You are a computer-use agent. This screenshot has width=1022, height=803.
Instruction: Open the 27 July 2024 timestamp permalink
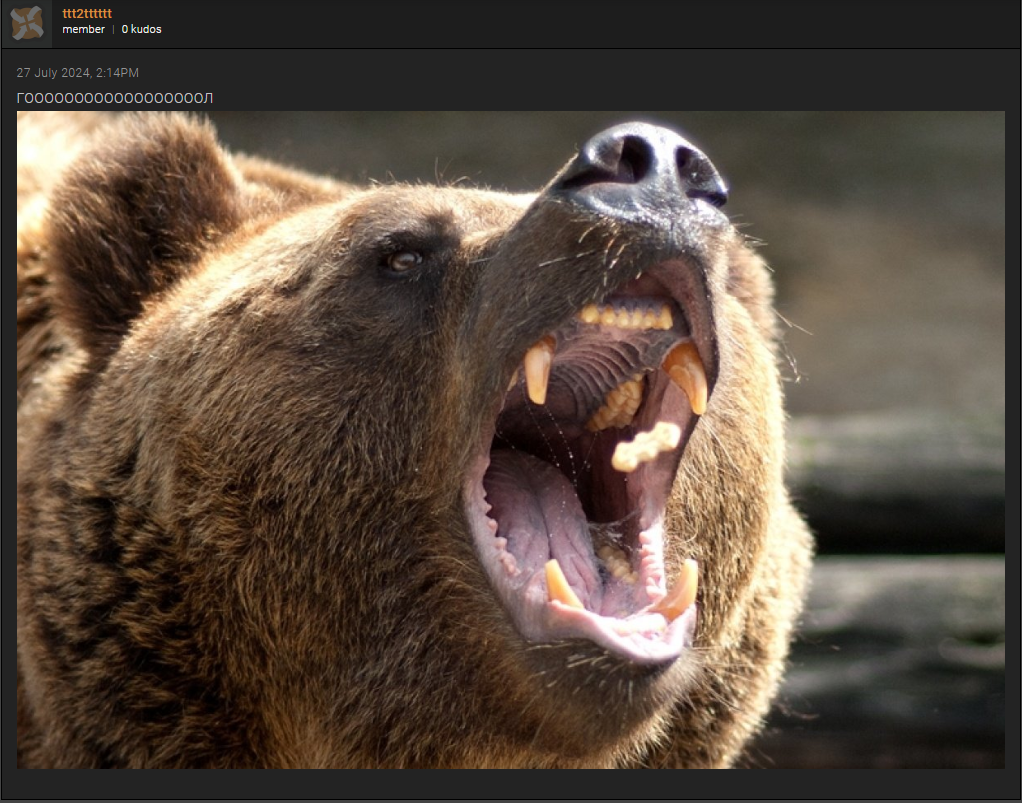click(x=77, y=73)
